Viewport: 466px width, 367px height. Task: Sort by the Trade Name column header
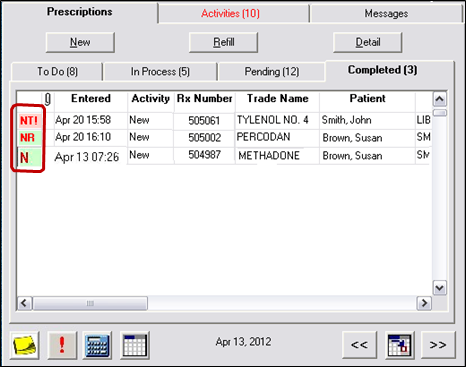(277, 99)
